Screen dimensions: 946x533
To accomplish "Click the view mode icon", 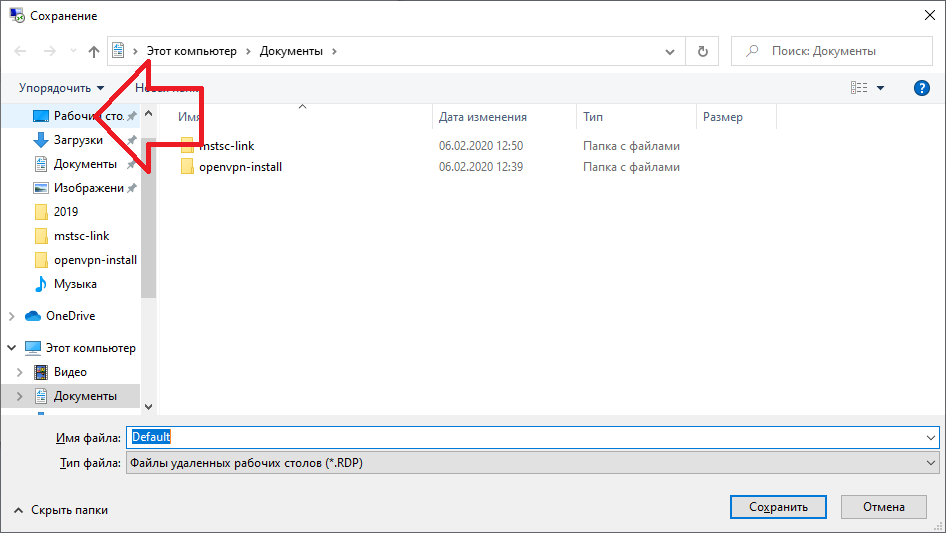I will [859, 88].
